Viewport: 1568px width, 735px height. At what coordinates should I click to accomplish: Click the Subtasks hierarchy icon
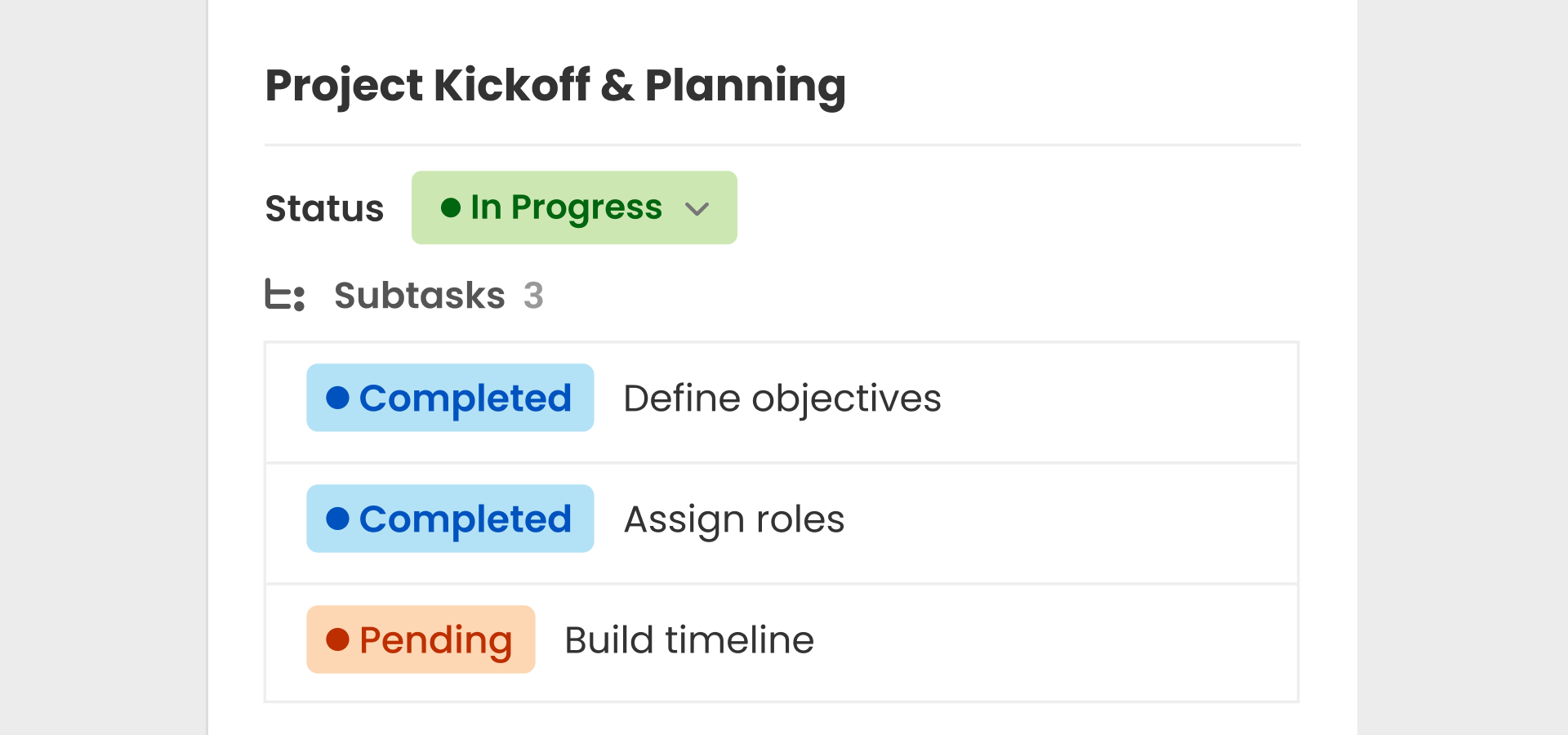coord(284,295)
